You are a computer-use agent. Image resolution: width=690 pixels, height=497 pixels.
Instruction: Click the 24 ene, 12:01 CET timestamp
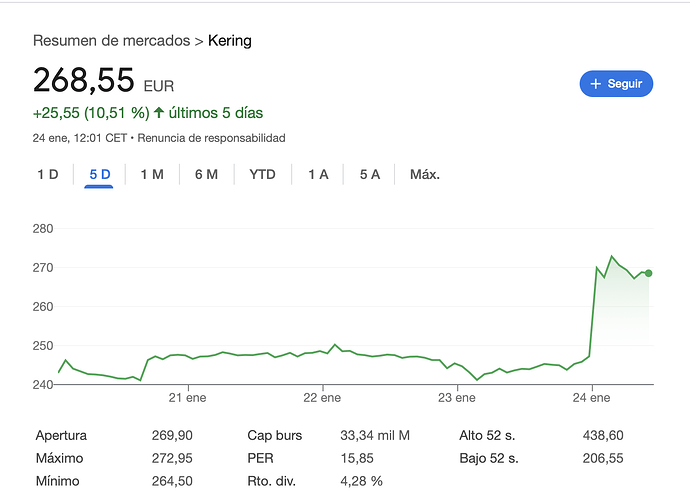tap(80, 138)
